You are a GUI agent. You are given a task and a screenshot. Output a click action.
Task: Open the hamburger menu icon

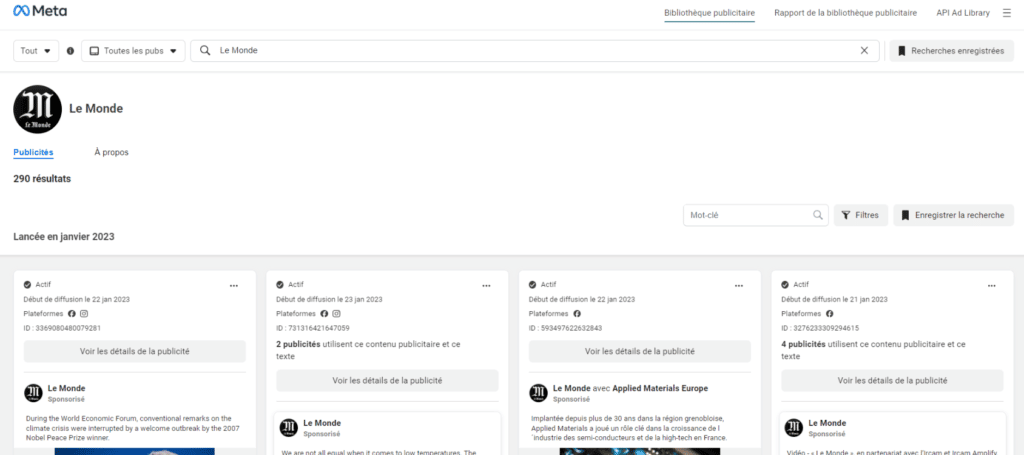coord(1006,12)
